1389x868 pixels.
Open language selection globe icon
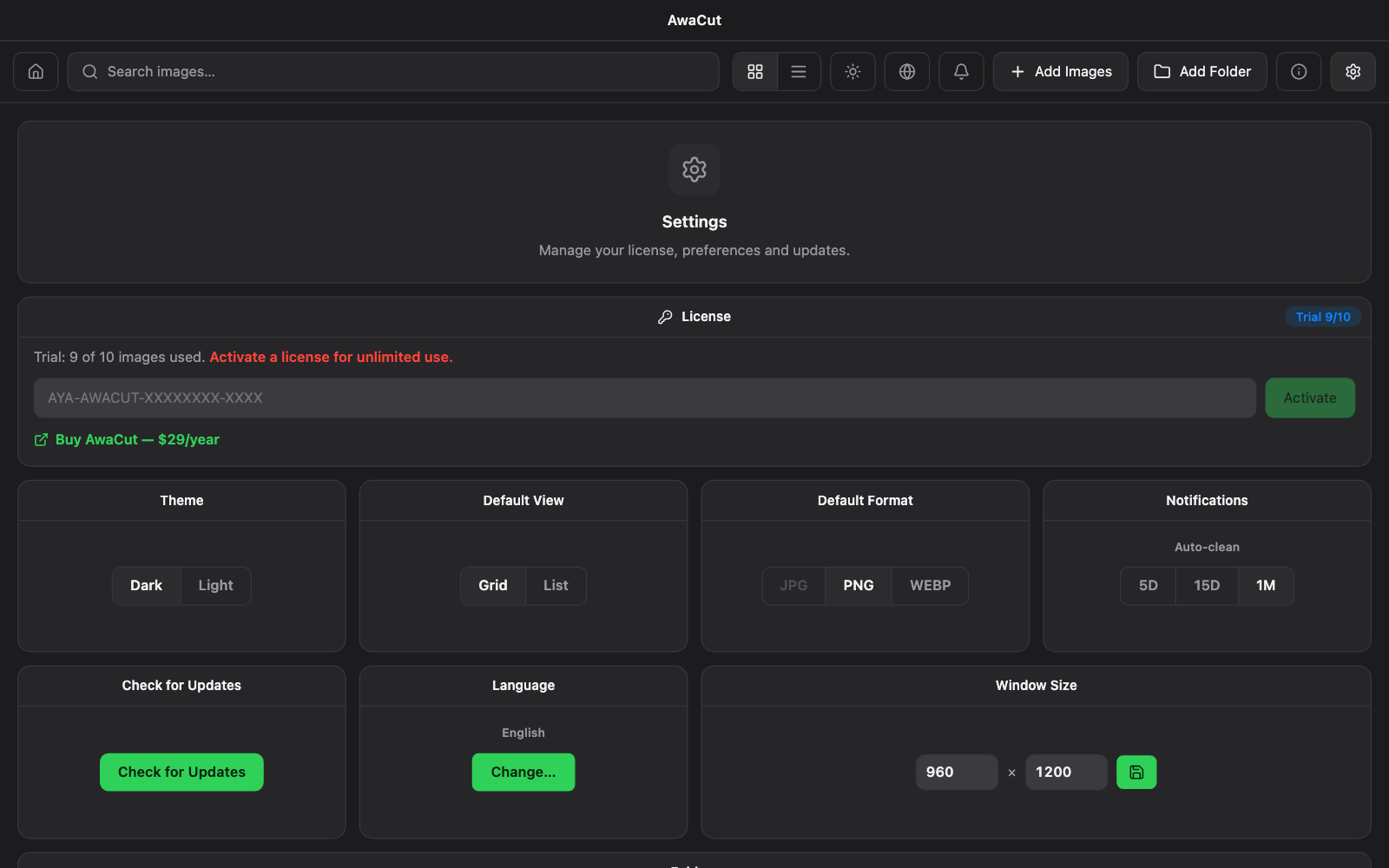pyautogui.click(x=907, y=71)
